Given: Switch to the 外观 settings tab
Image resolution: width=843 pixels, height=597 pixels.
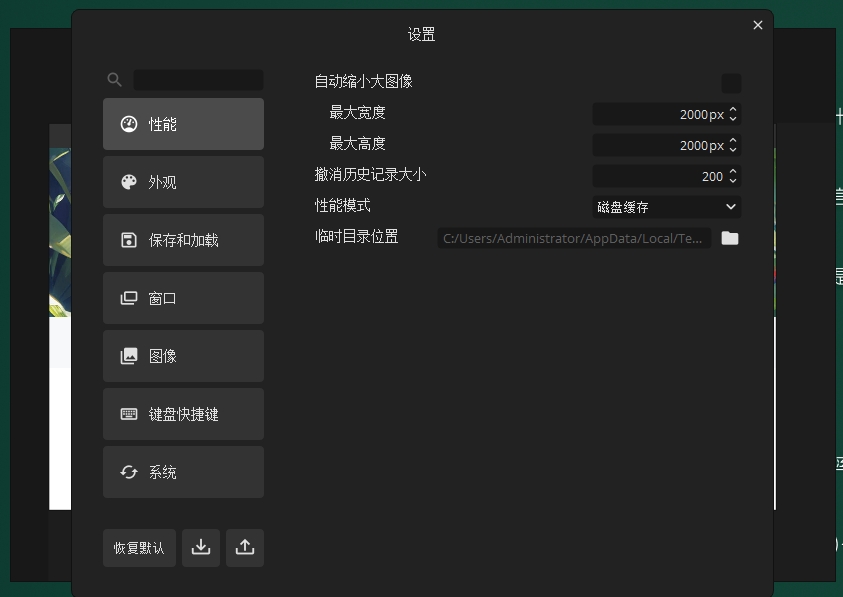Looking at the screenshot, I should point(183,182).
